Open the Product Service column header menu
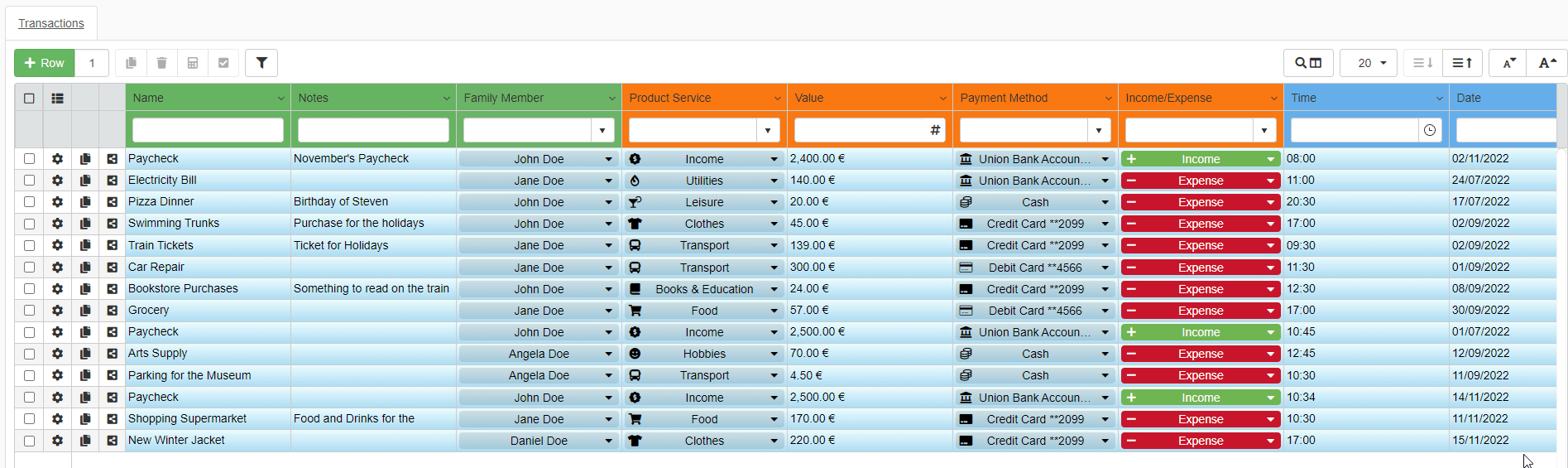 click(777, 99)
